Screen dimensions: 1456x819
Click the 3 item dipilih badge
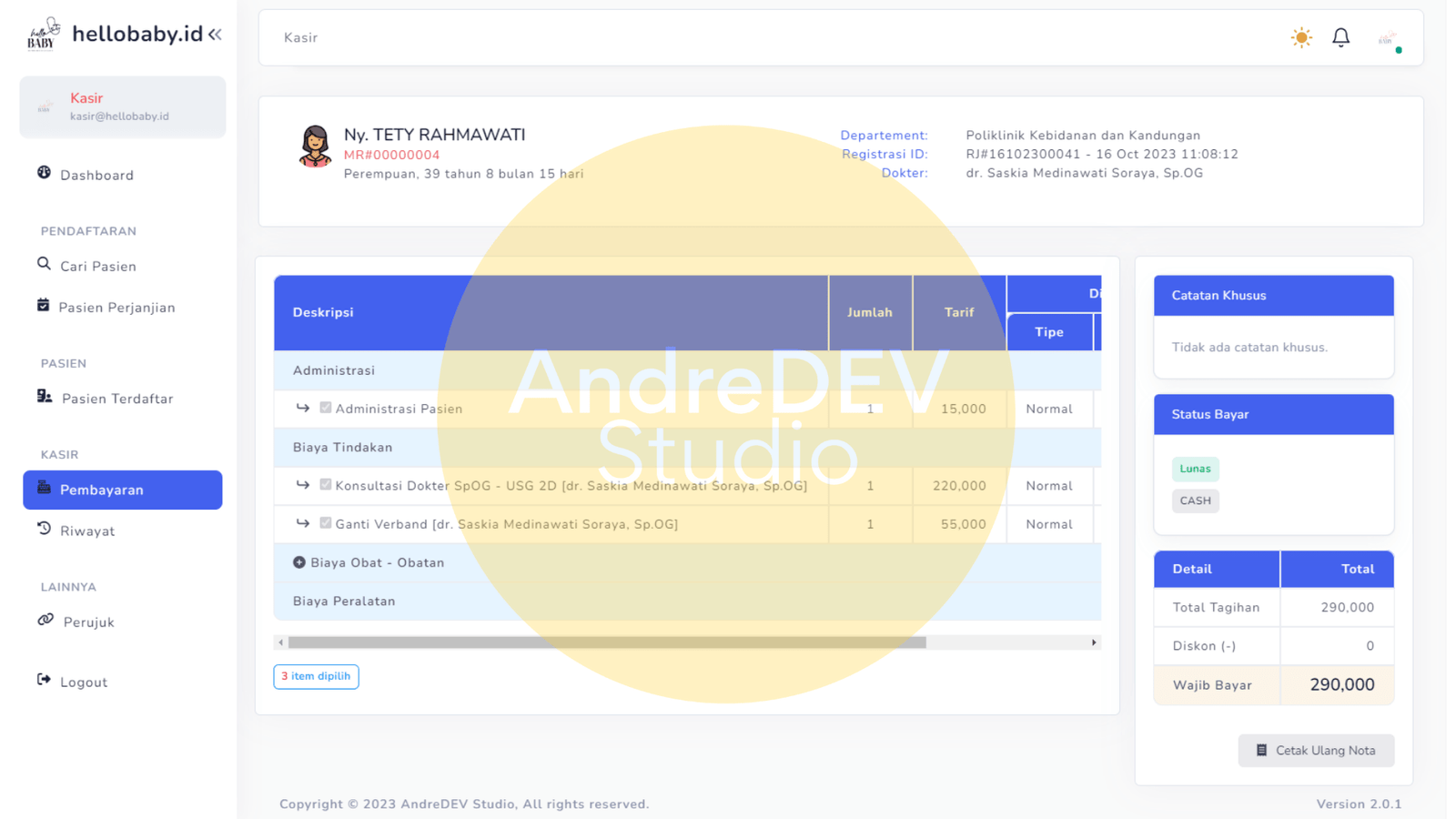316,676
